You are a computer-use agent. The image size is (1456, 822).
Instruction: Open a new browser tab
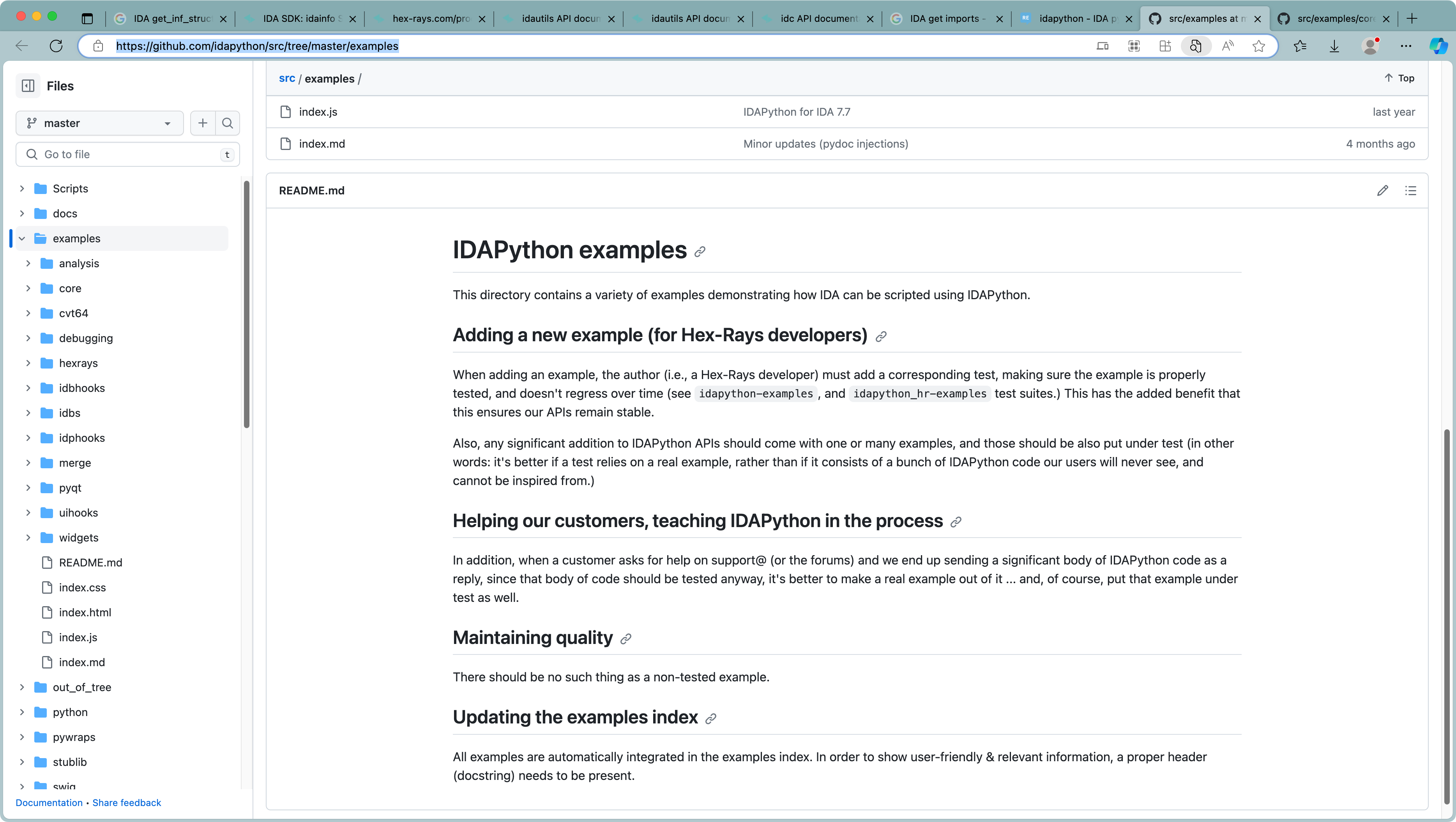[1412, 19]
